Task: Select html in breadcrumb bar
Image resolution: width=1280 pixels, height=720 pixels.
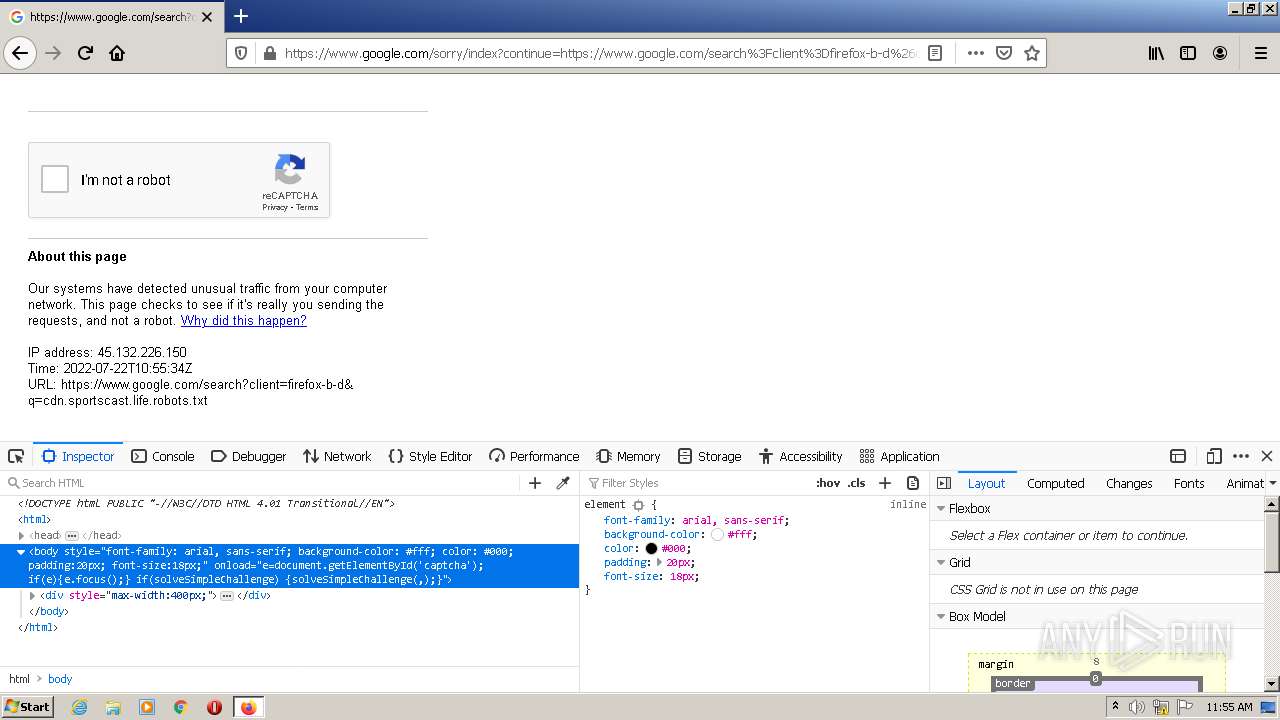Action: (19, 679)
